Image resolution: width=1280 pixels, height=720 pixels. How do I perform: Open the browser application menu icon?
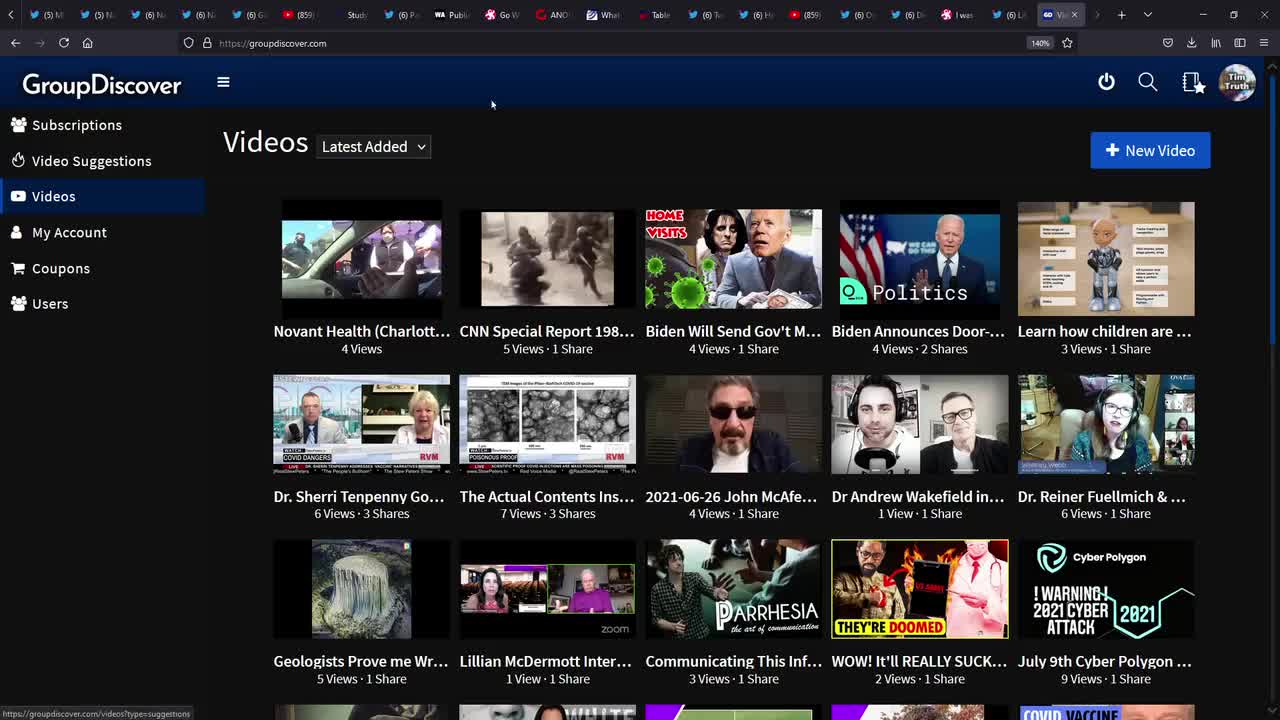(1264, 43)
